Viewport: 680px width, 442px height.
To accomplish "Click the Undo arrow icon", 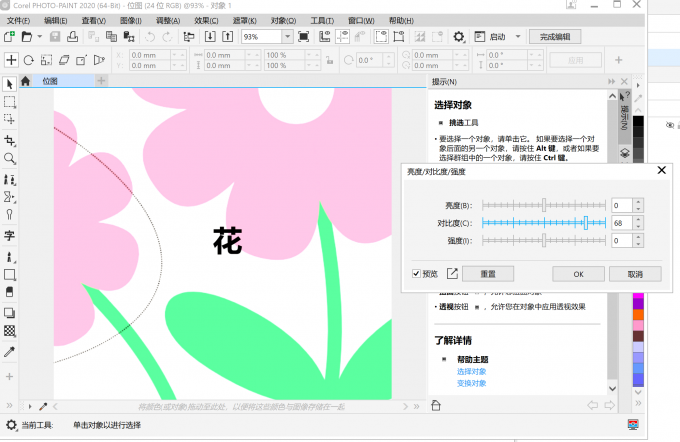I will click(150, 37).
